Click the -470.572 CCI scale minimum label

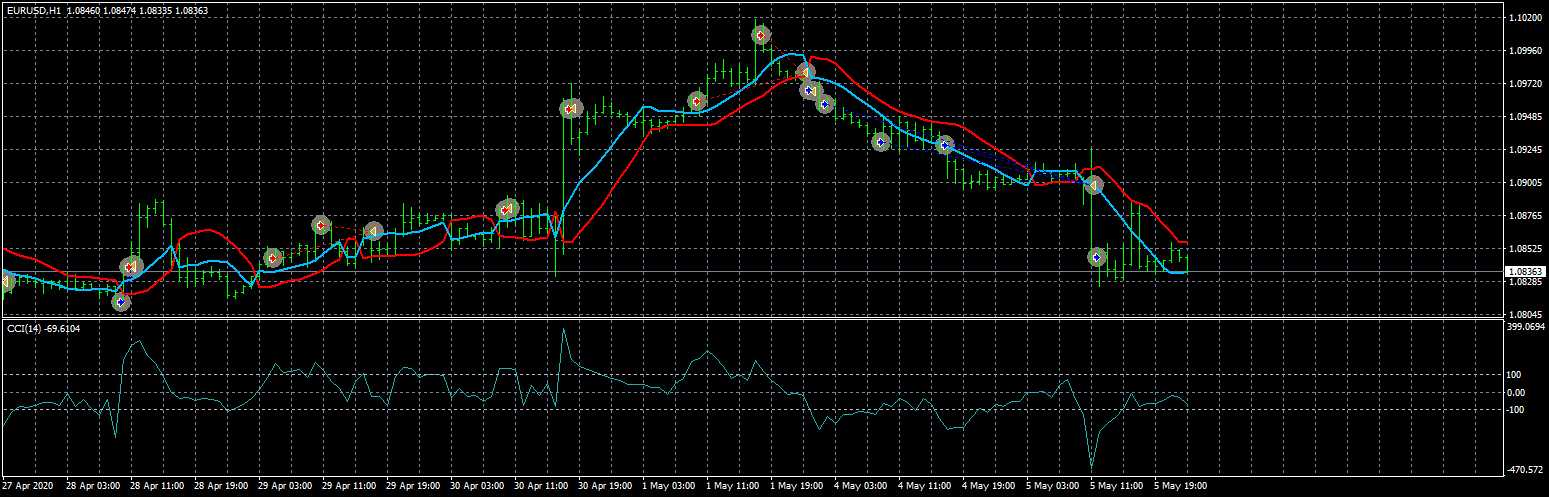[x=1526, y=470]
